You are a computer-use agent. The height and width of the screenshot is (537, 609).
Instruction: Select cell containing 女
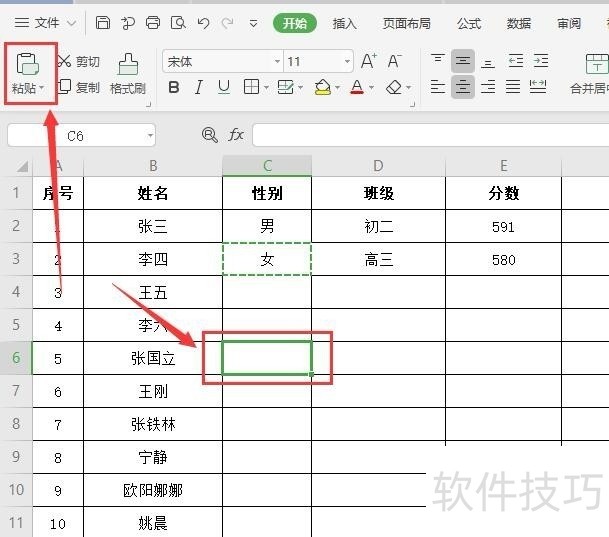click(267, 259)
